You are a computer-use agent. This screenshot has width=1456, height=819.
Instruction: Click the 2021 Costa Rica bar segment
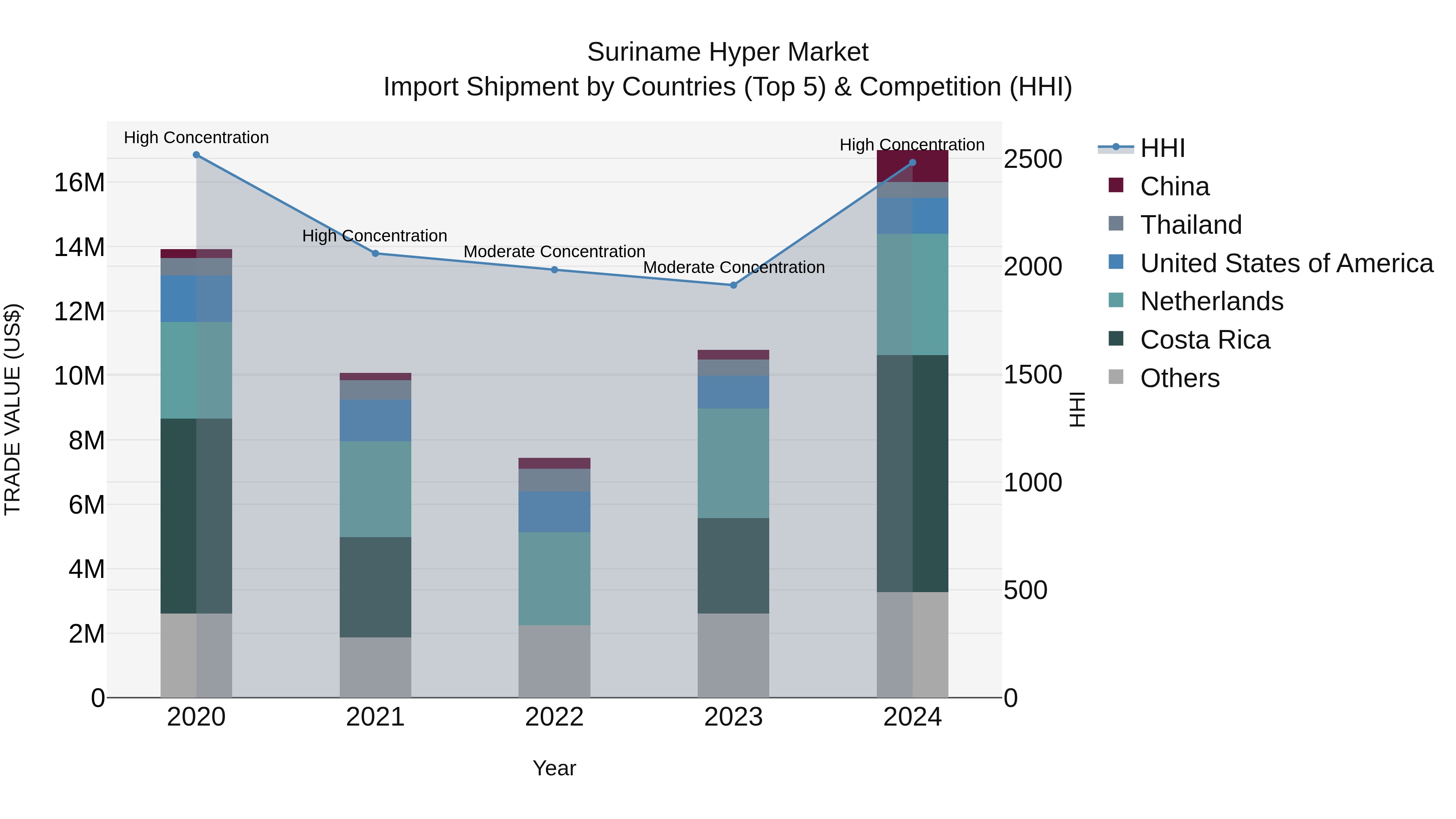click(x=375, y=587)
